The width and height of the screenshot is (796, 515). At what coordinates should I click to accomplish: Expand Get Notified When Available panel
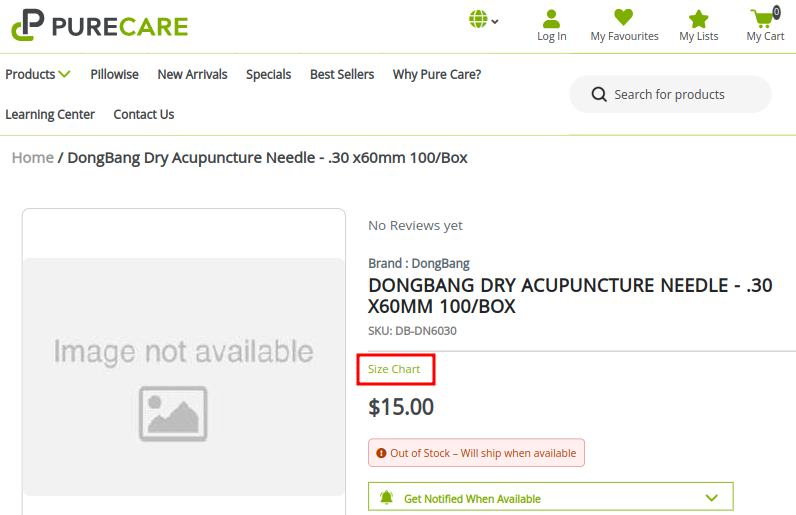click(712, 497)
